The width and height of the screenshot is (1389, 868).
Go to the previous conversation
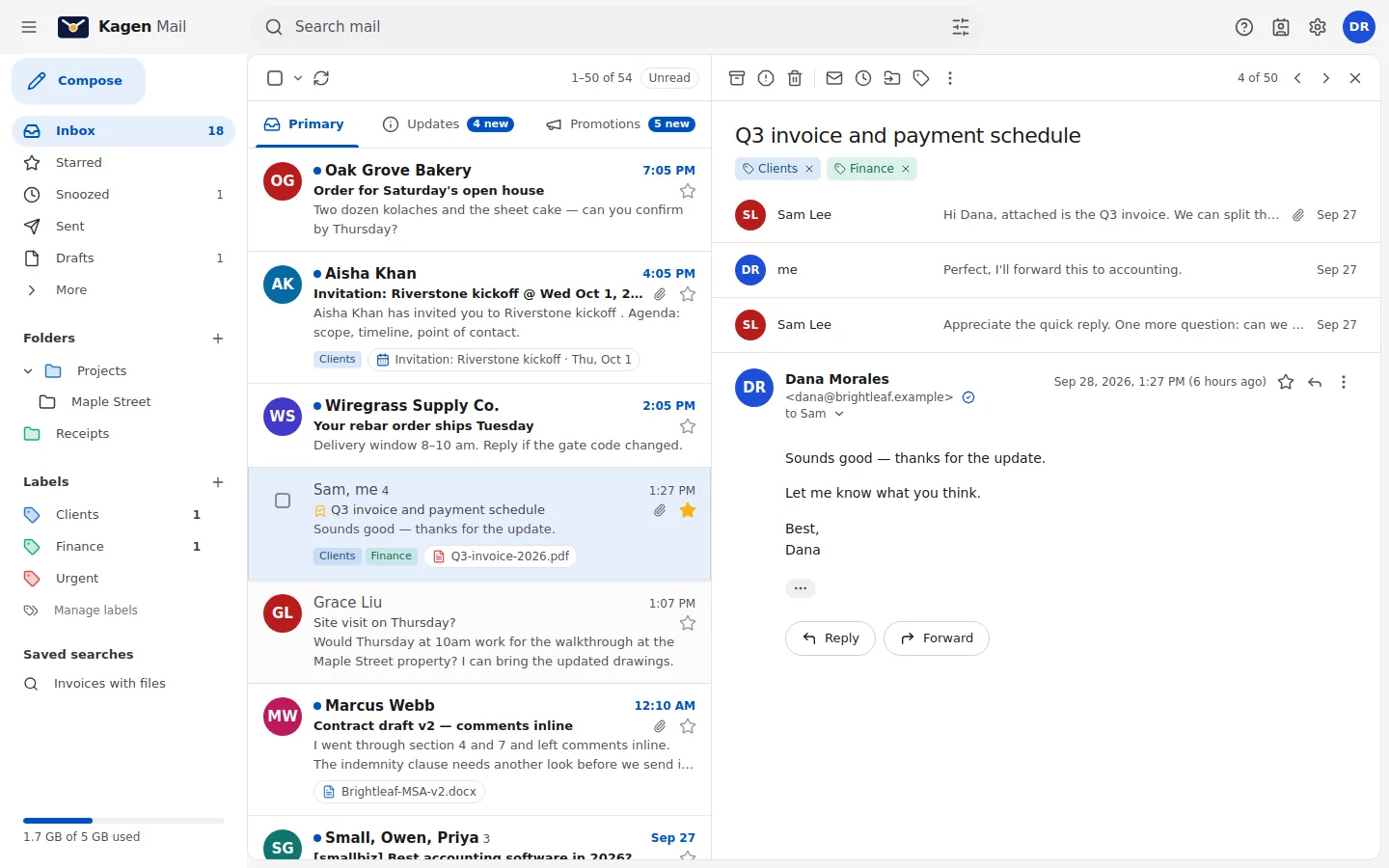coord(1297,78)
